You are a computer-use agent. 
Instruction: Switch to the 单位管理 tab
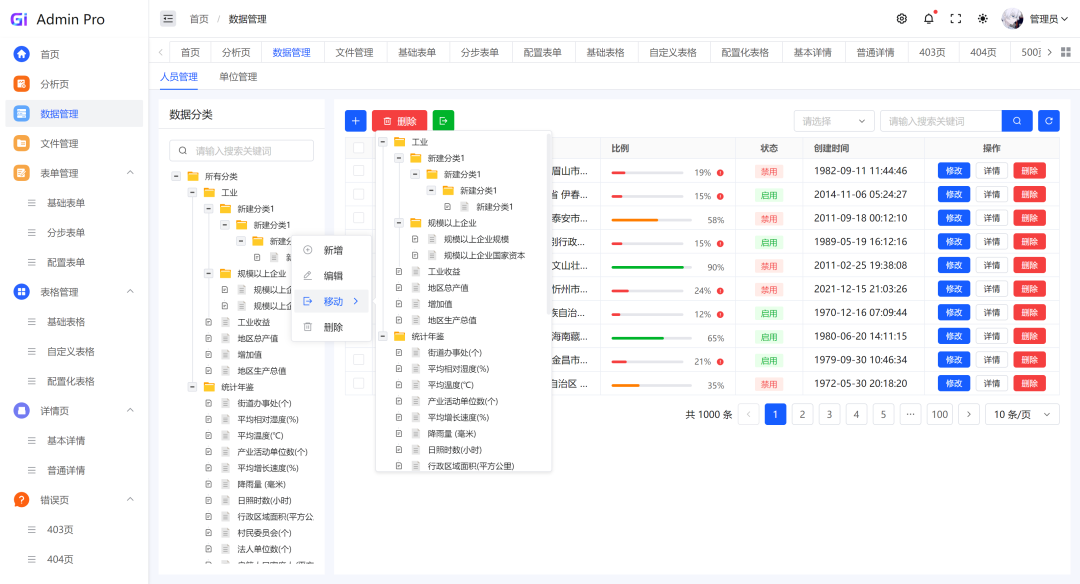[238, 77]
